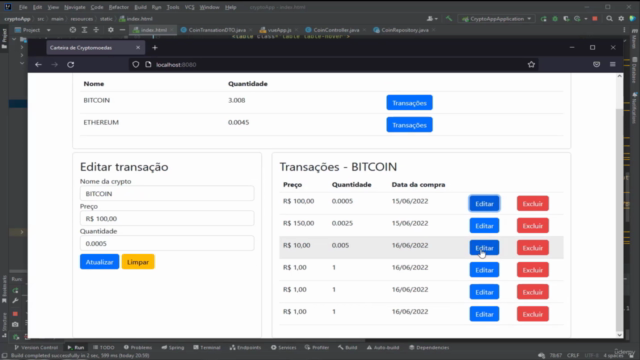Click the Nome da crypto input field

(x=167, y=193)
